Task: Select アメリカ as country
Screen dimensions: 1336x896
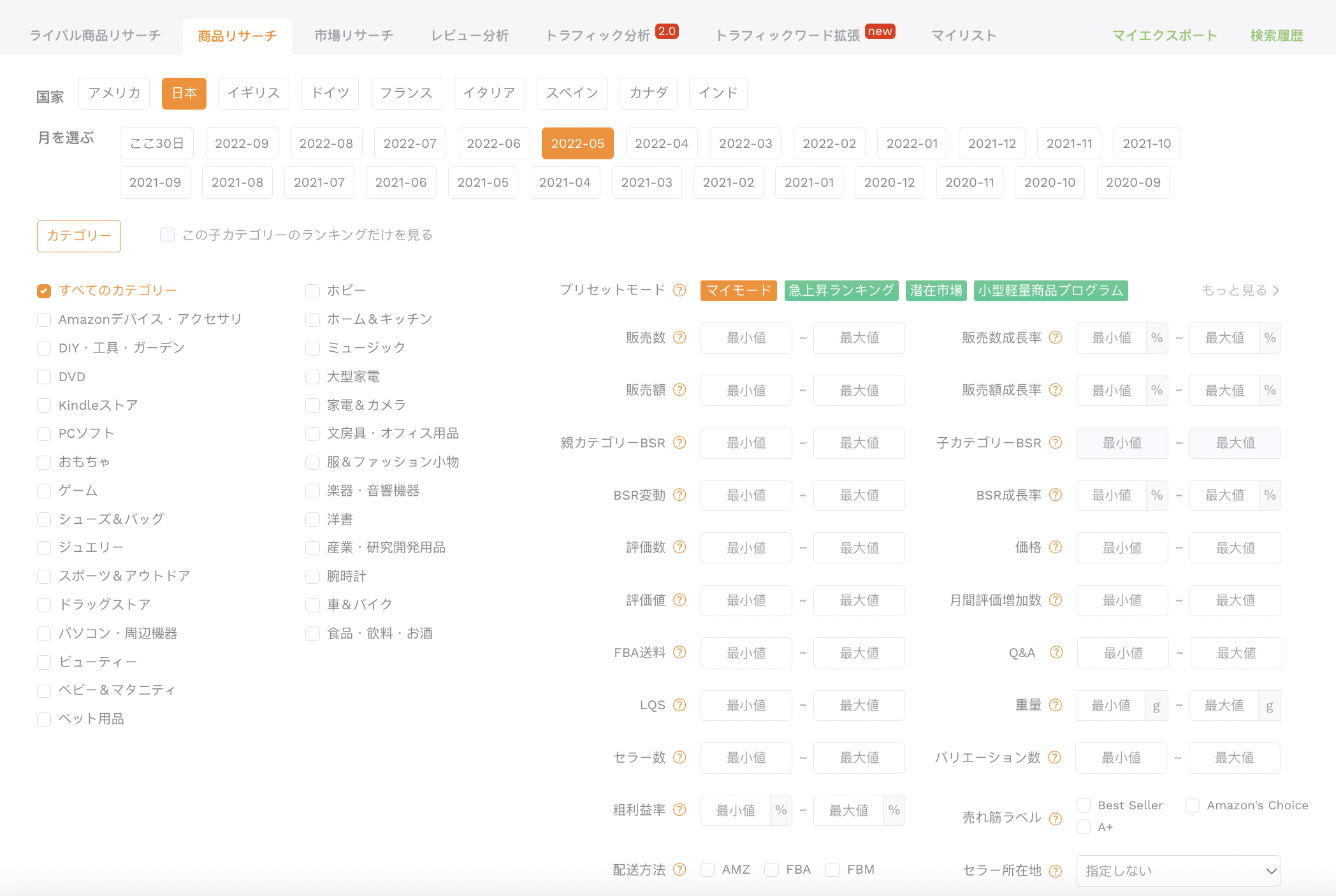Action: [114, 94]
